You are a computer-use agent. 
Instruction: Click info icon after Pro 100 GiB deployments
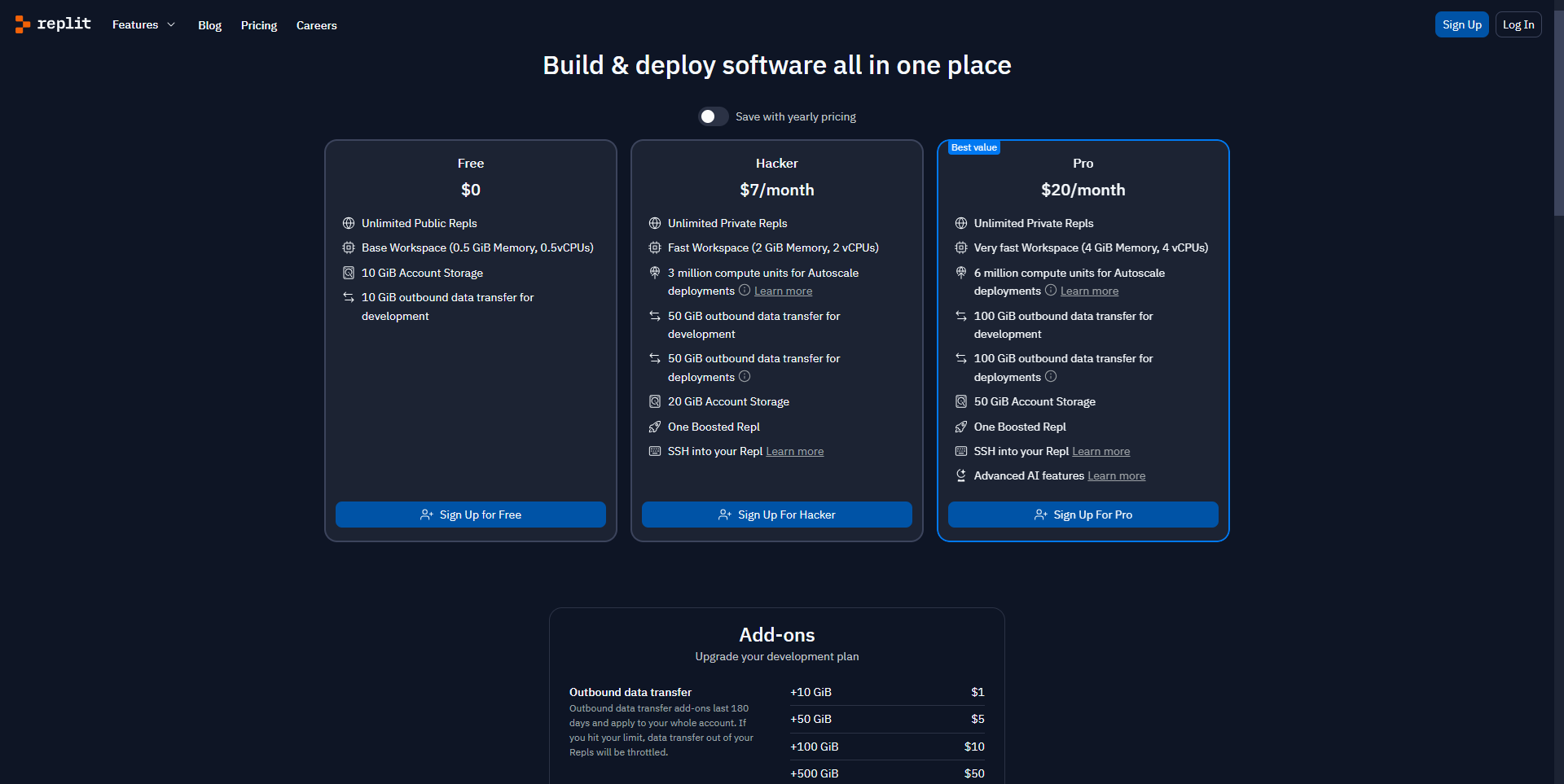1051,376
